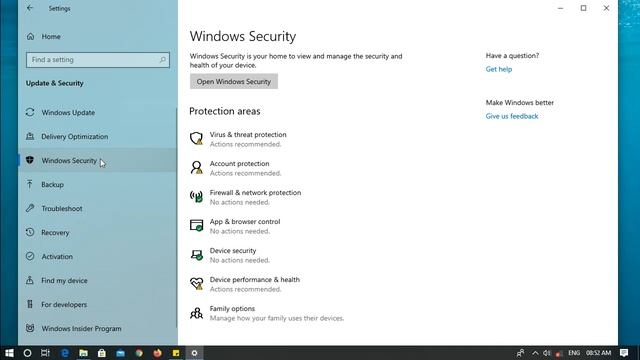This screenshot has width=640, height=360.
Task: Click the Find a setting search box
Action: tap(98, 60)
